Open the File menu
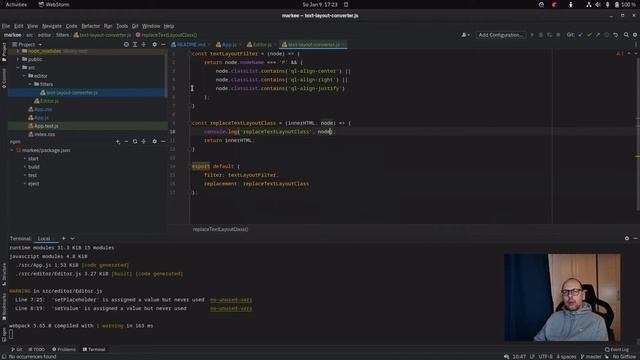The width and height of the screenshot is (640, 360). tap(6, 26)
